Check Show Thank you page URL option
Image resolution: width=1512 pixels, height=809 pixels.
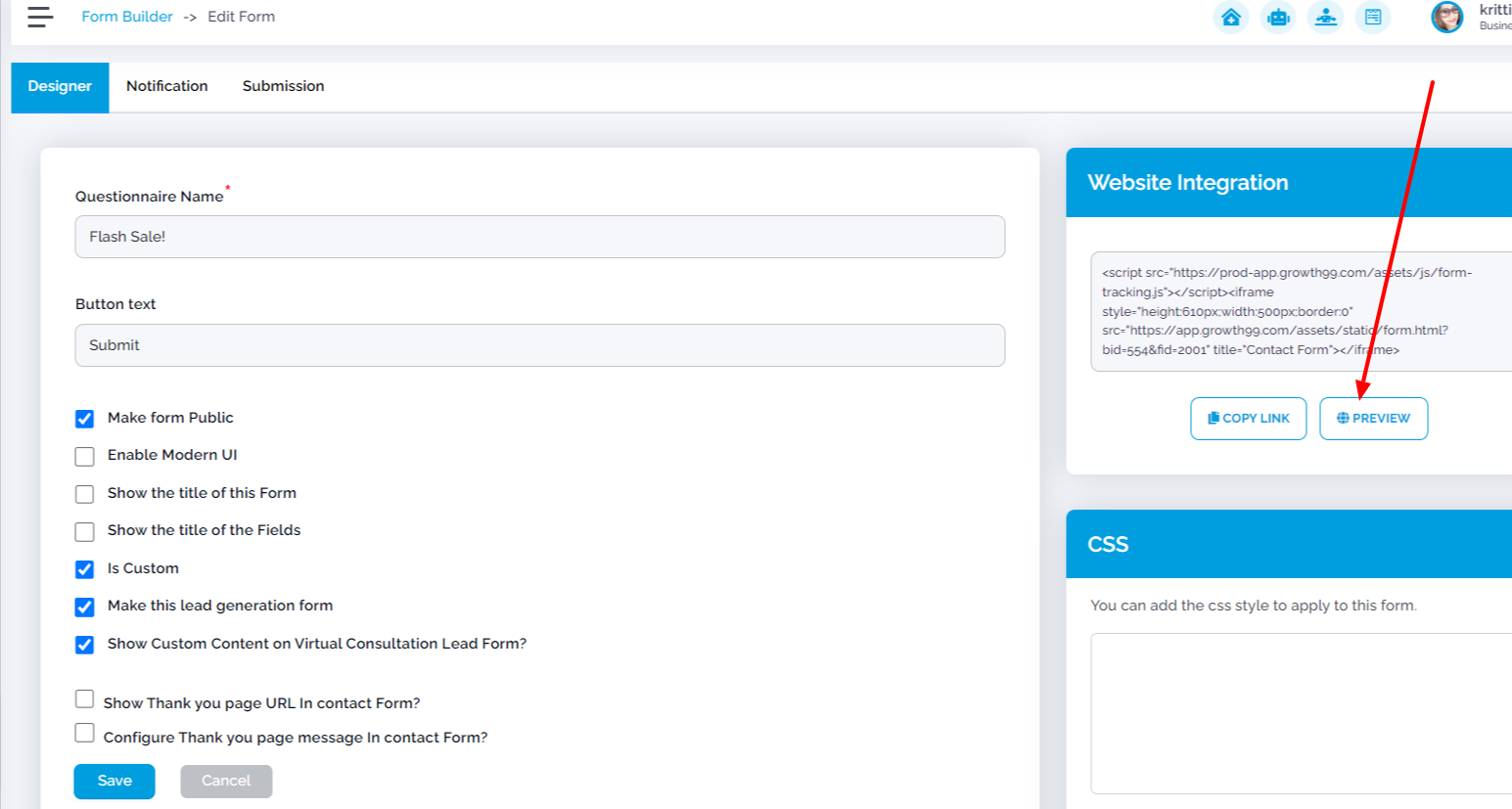(x=85, y=699)
